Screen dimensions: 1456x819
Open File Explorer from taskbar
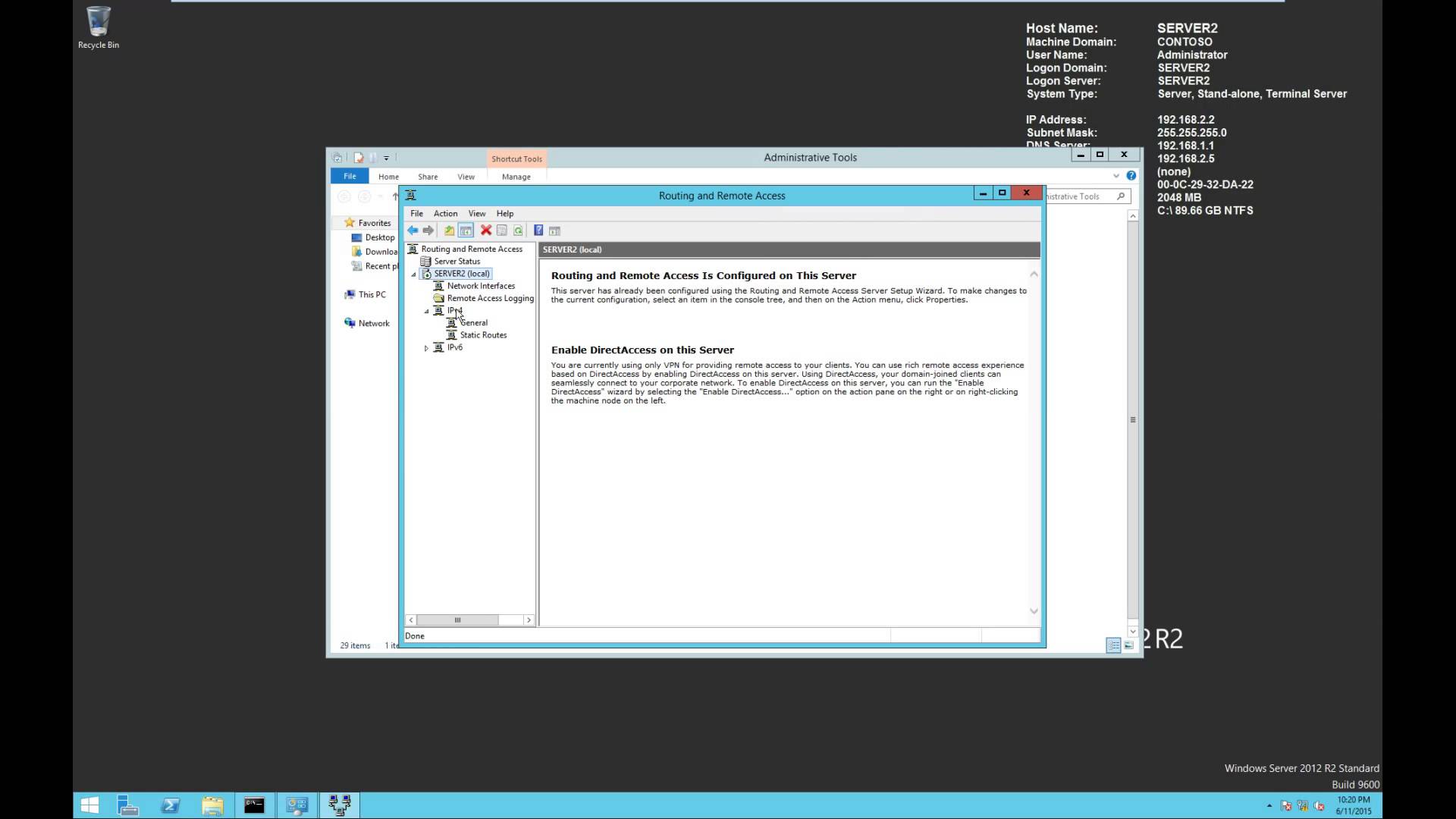[x=212, y=805]
